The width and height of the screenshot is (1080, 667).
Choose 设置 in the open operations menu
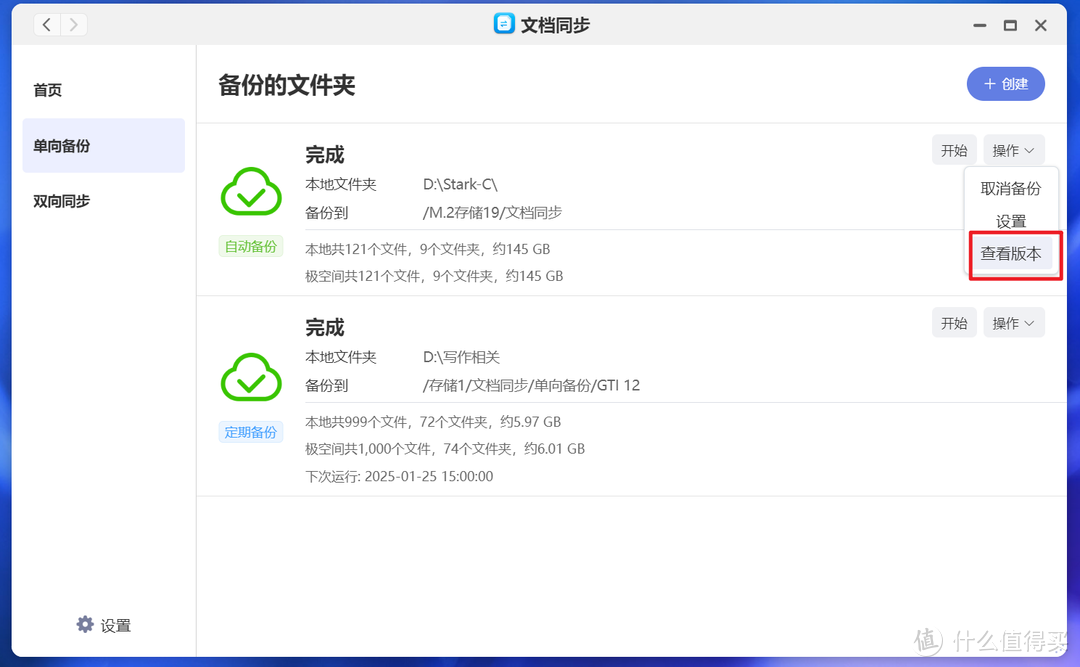click(1011, 220)
